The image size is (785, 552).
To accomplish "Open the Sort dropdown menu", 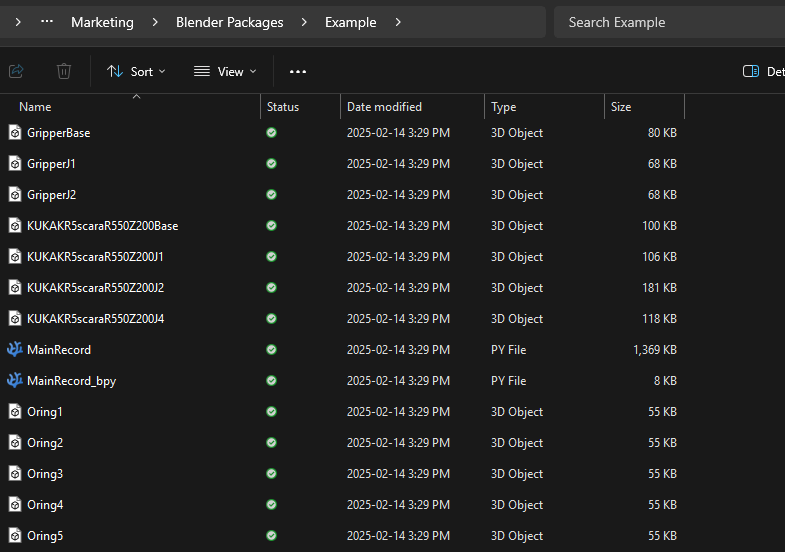I will 137,71.
